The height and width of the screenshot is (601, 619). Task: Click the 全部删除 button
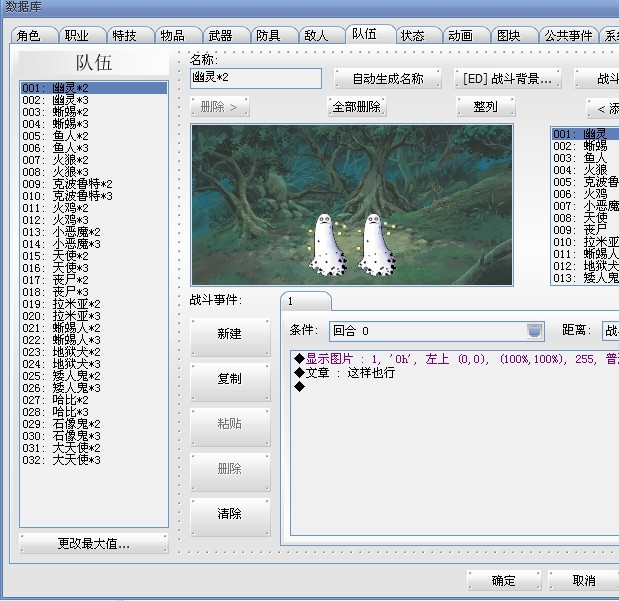[x=356, y=107]
